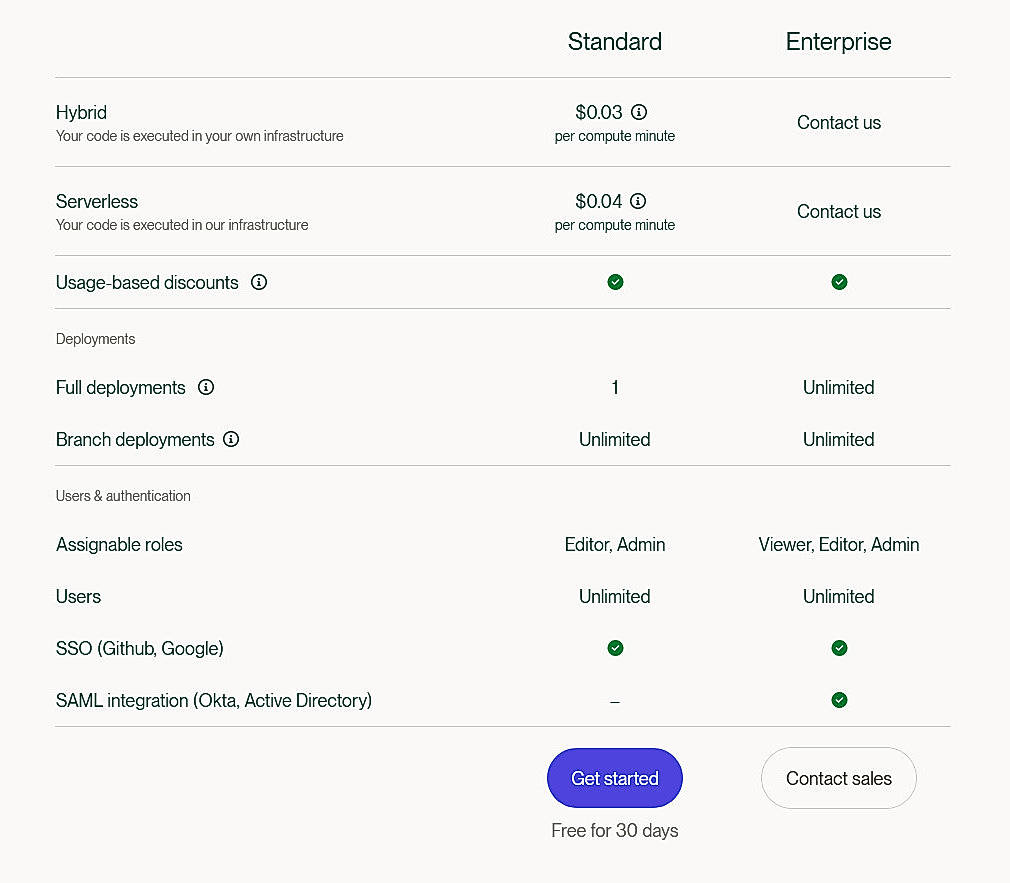1010x883 pixels.
Task: Click the Enterprise SAML integration checkmark
Action: (x=839, y=700)
